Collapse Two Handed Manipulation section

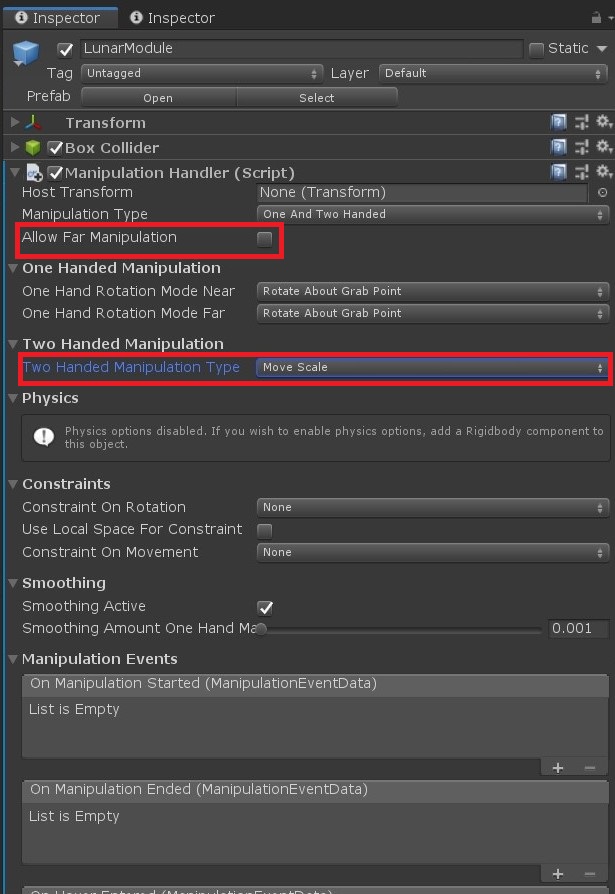pos(13,343)
